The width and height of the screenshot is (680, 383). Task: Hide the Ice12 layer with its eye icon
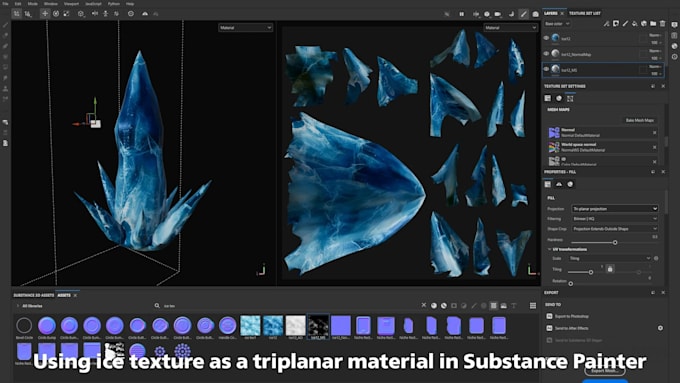tap(546, 38)
